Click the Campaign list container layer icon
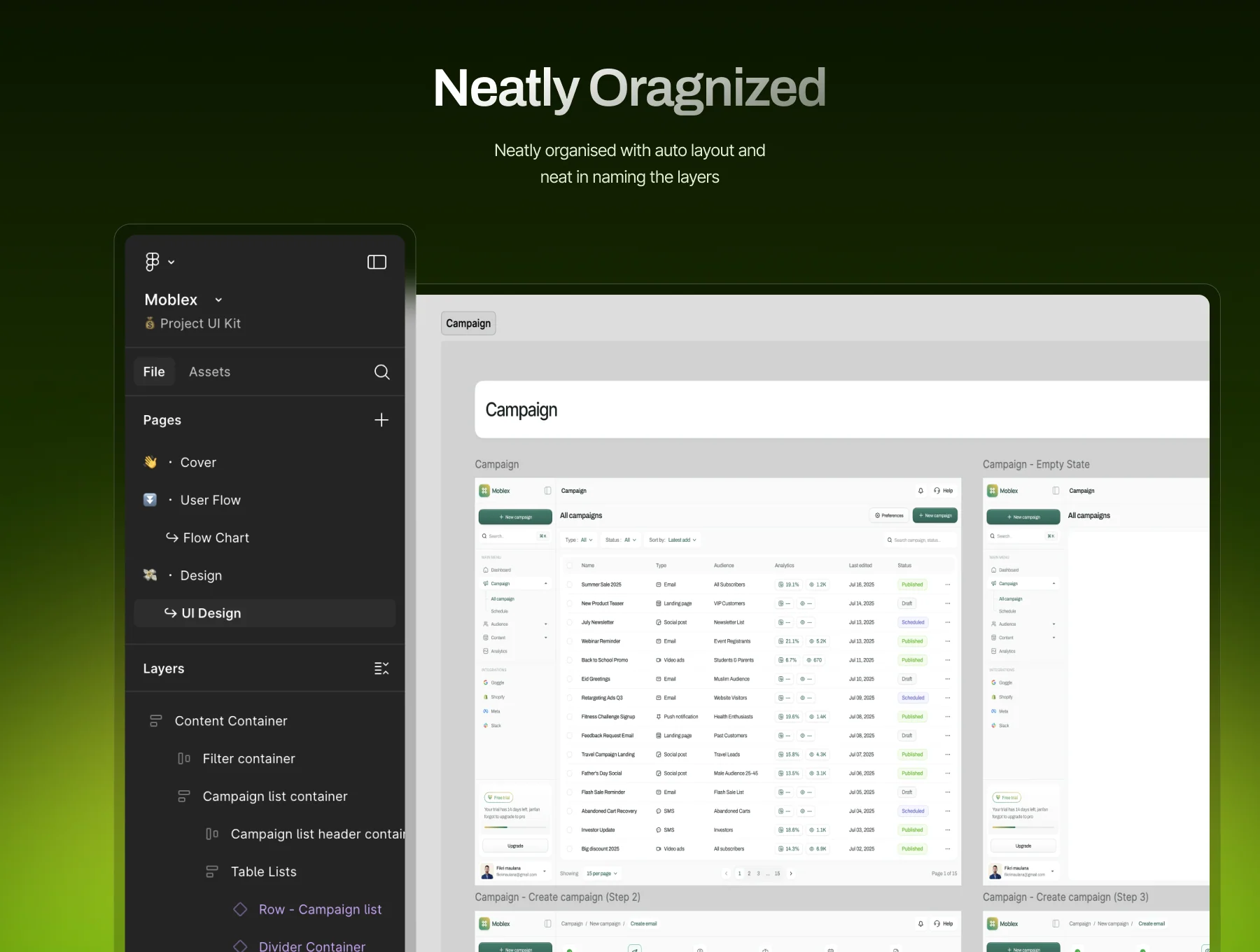Image resolution: width=1260 pixels, height=952 pixels. click(x=183, y=797)
